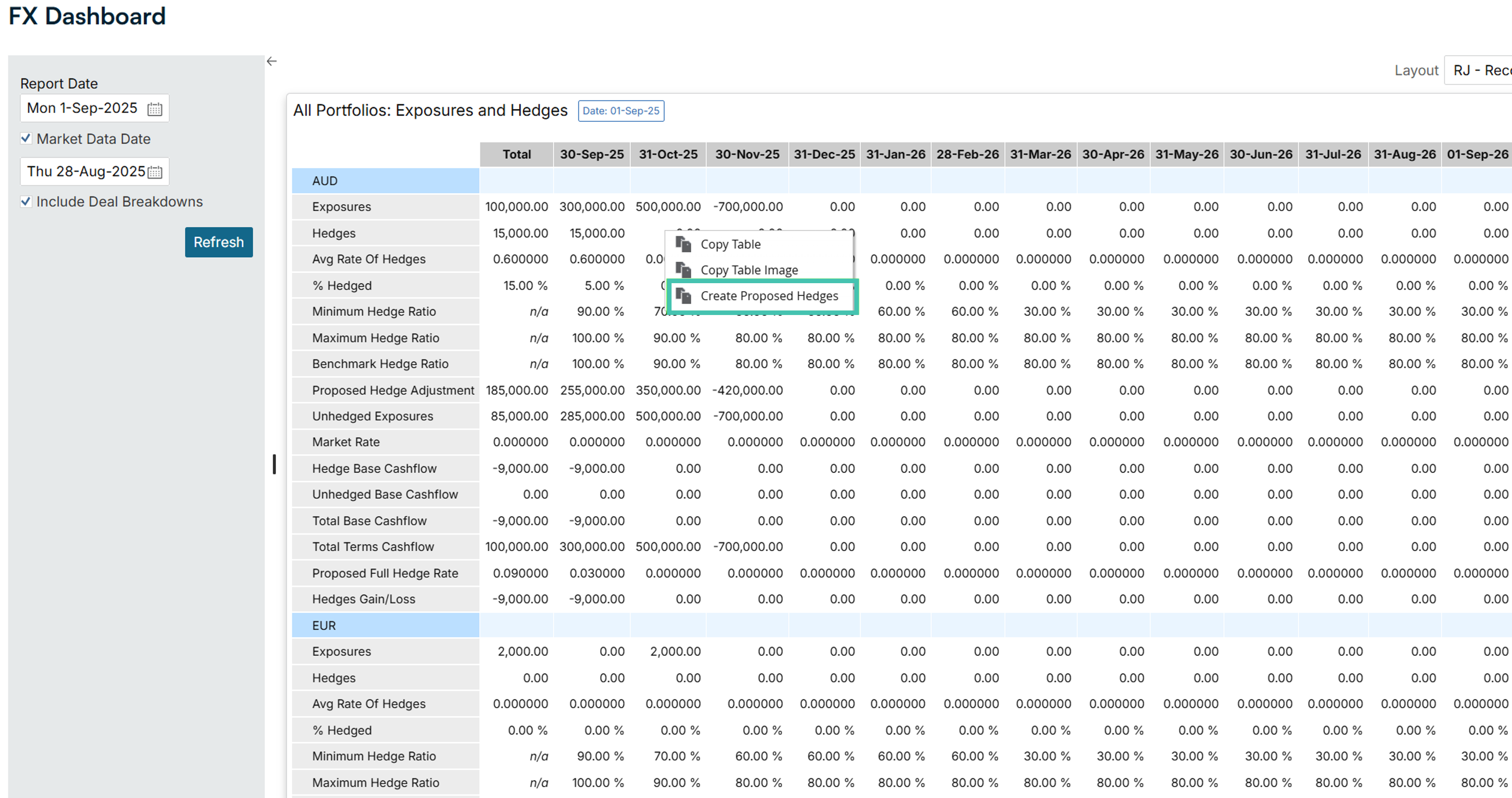Choose Copy Table Image from context menu
The height and width of the screenshot is (798, 1512).
coord(749,270)
